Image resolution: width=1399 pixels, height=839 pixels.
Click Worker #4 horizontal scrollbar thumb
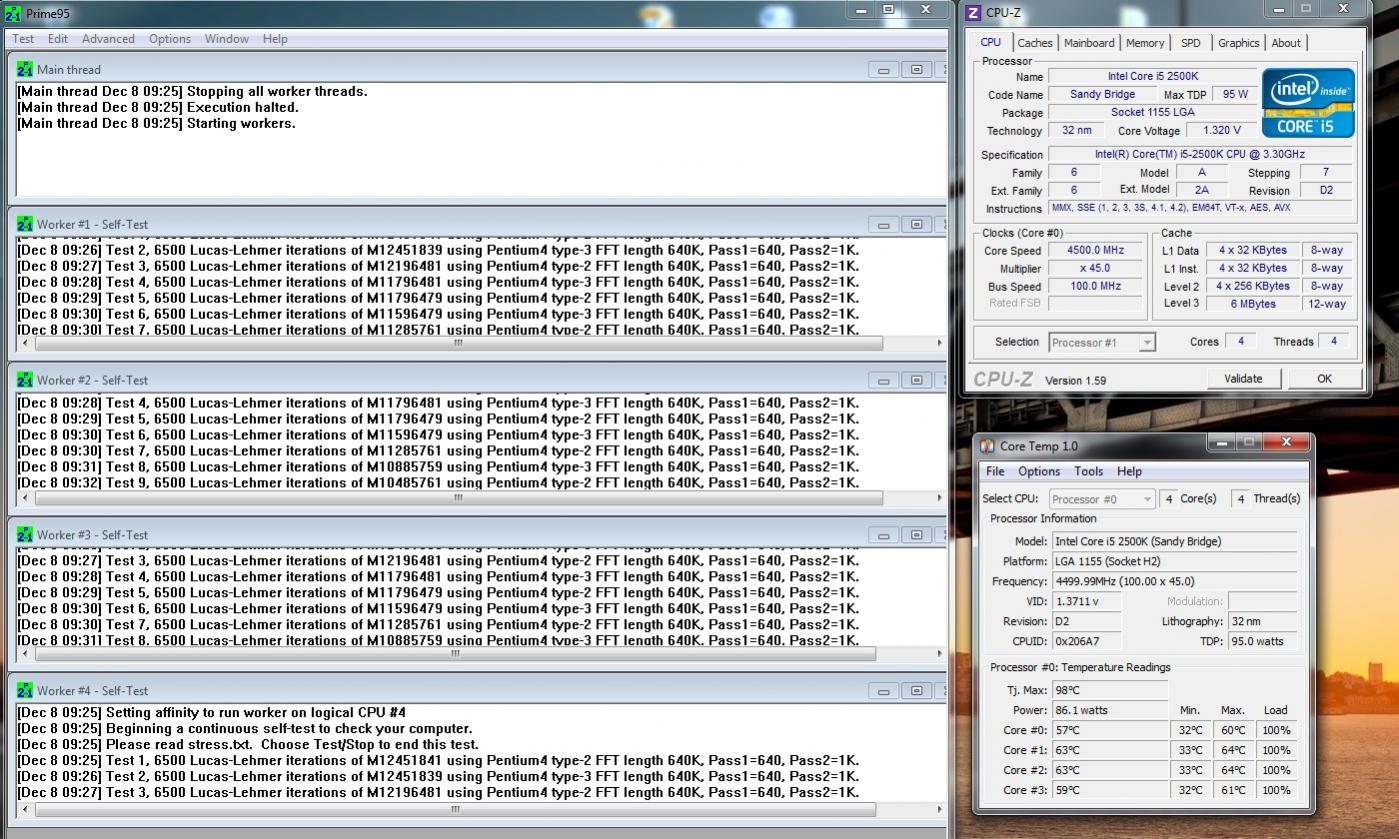pyautogui.click(x=455, y=809)
